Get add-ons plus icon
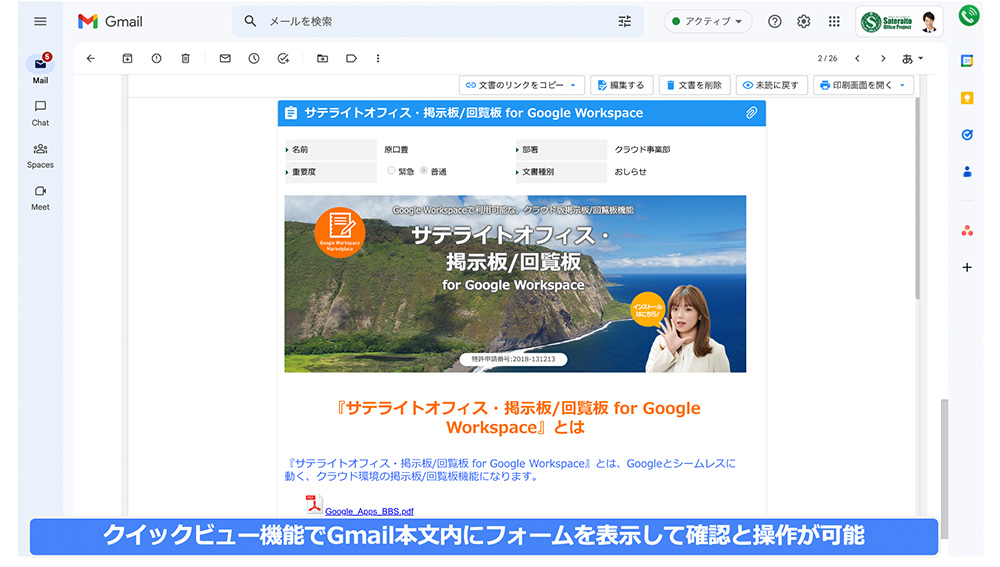Screen dimensions: 1000x567 point(967,267)
